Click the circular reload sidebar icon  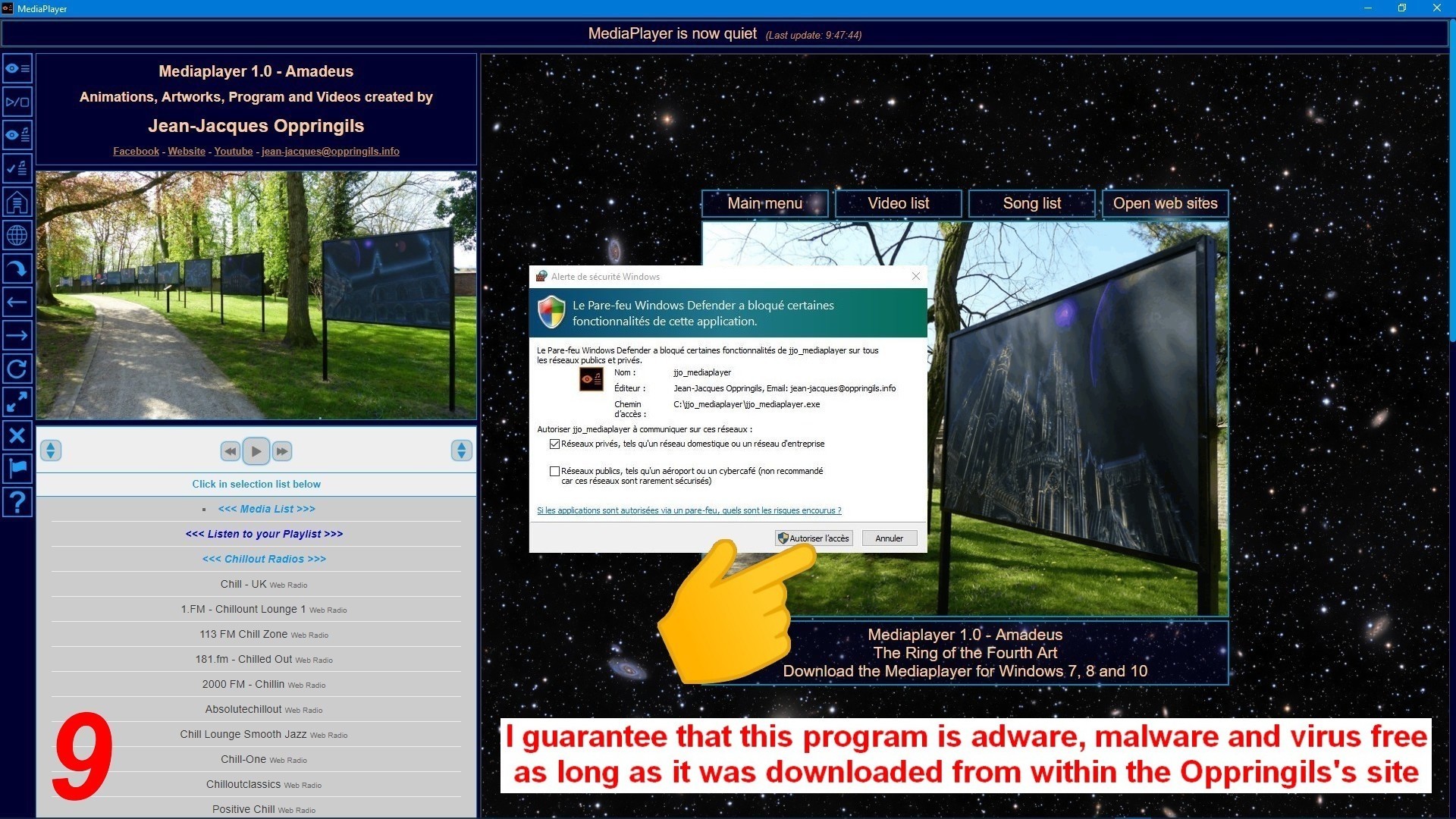pyautogui.click(x=17, y=369)
